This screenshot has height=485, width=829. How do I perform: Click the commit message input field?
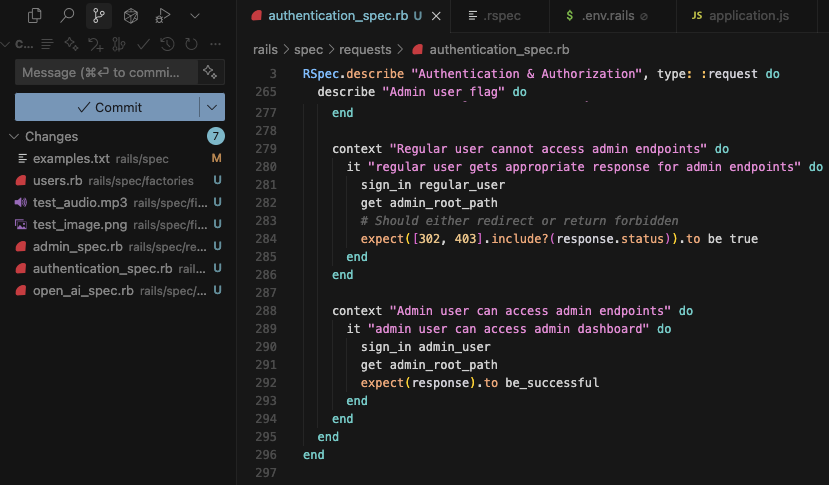pyautogui.click(x=105, y=72)
